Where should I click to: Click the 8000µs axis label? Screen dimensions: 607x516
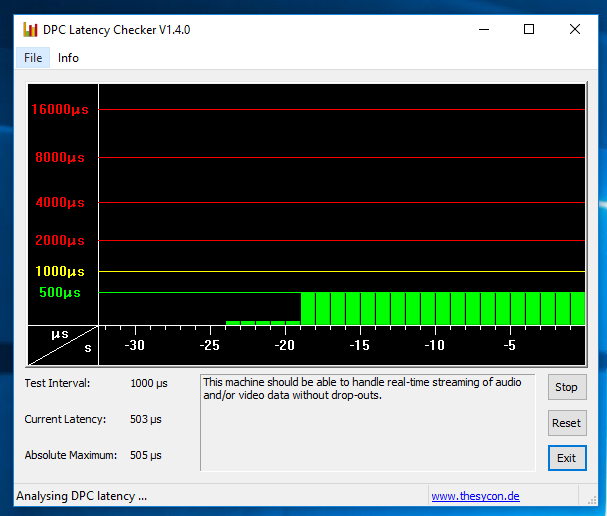tap(60, 158)
